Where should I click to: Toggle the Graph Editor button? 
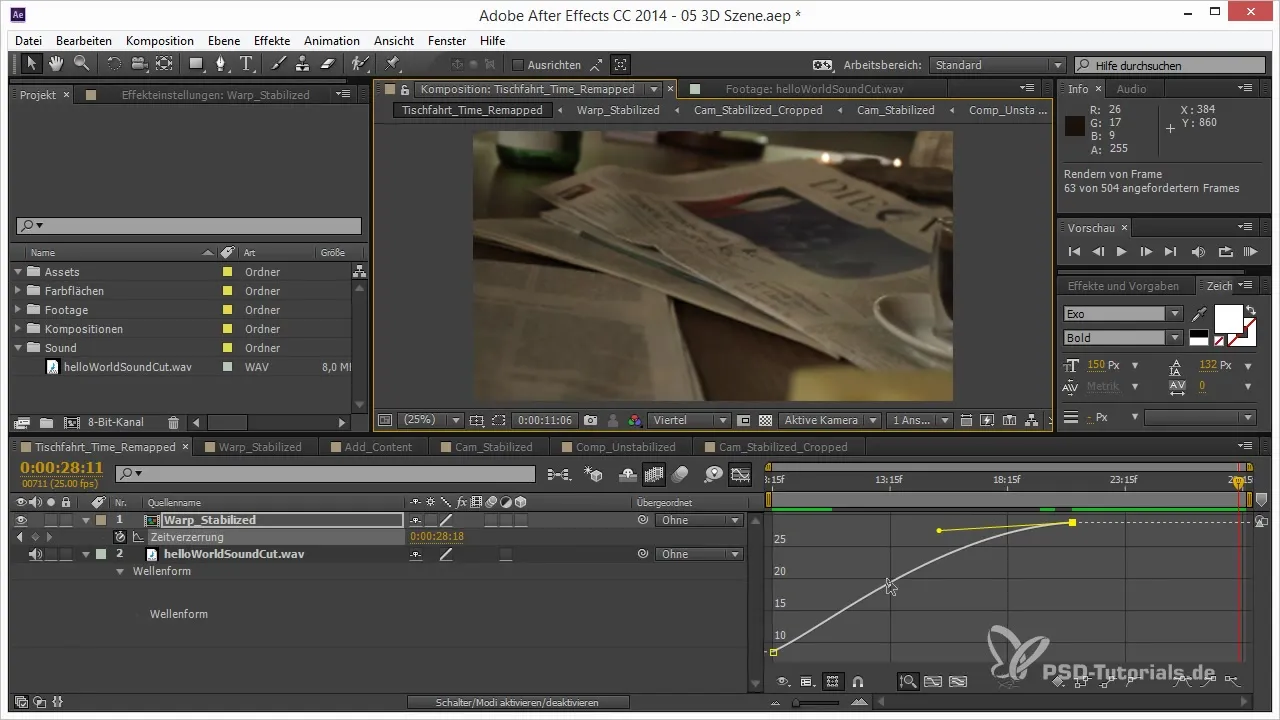[x=740, y=474]
